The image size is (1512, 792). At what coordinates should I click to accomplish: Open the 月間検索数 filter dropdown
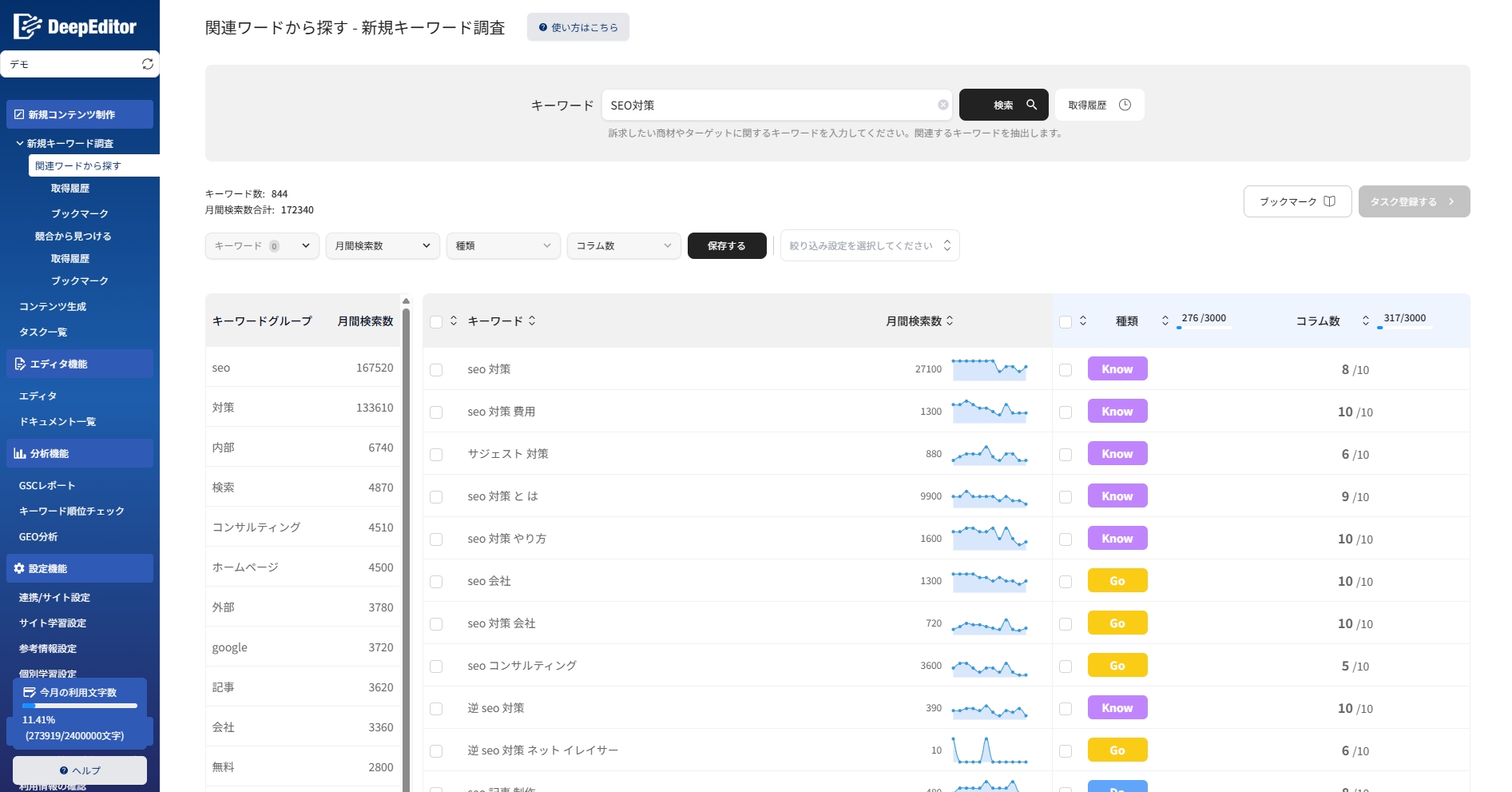pos(382,245)
